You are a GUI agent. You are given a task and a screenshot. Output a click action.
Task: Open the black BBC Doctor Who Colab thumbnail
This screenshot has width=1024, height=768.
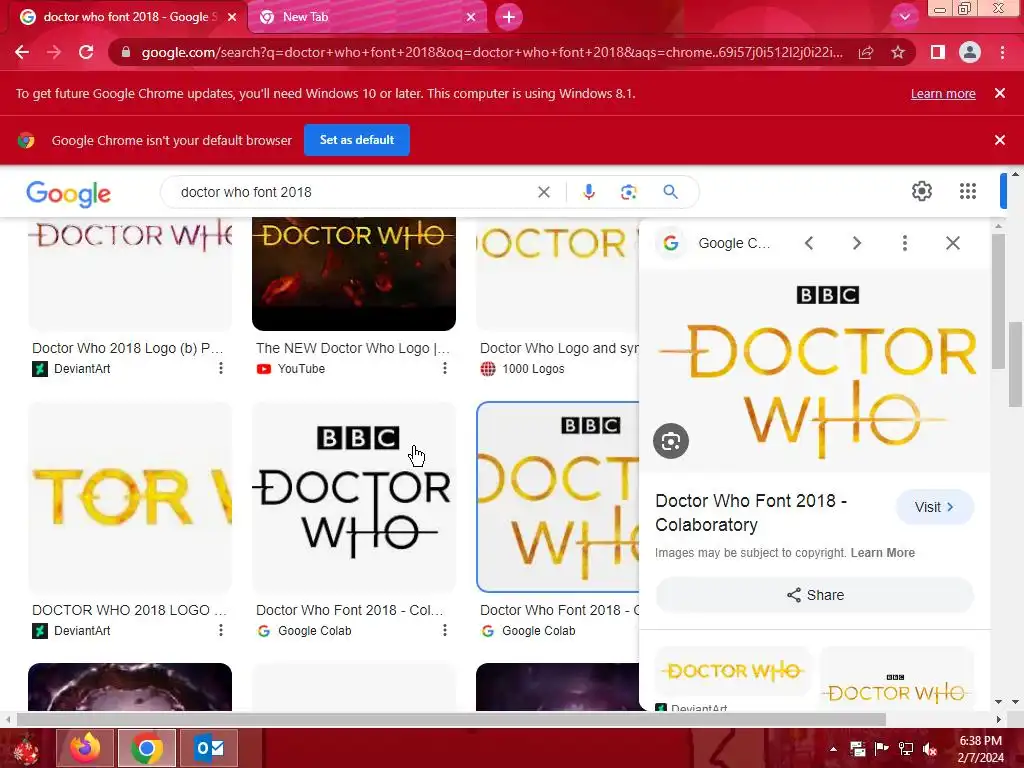(354, 497)
